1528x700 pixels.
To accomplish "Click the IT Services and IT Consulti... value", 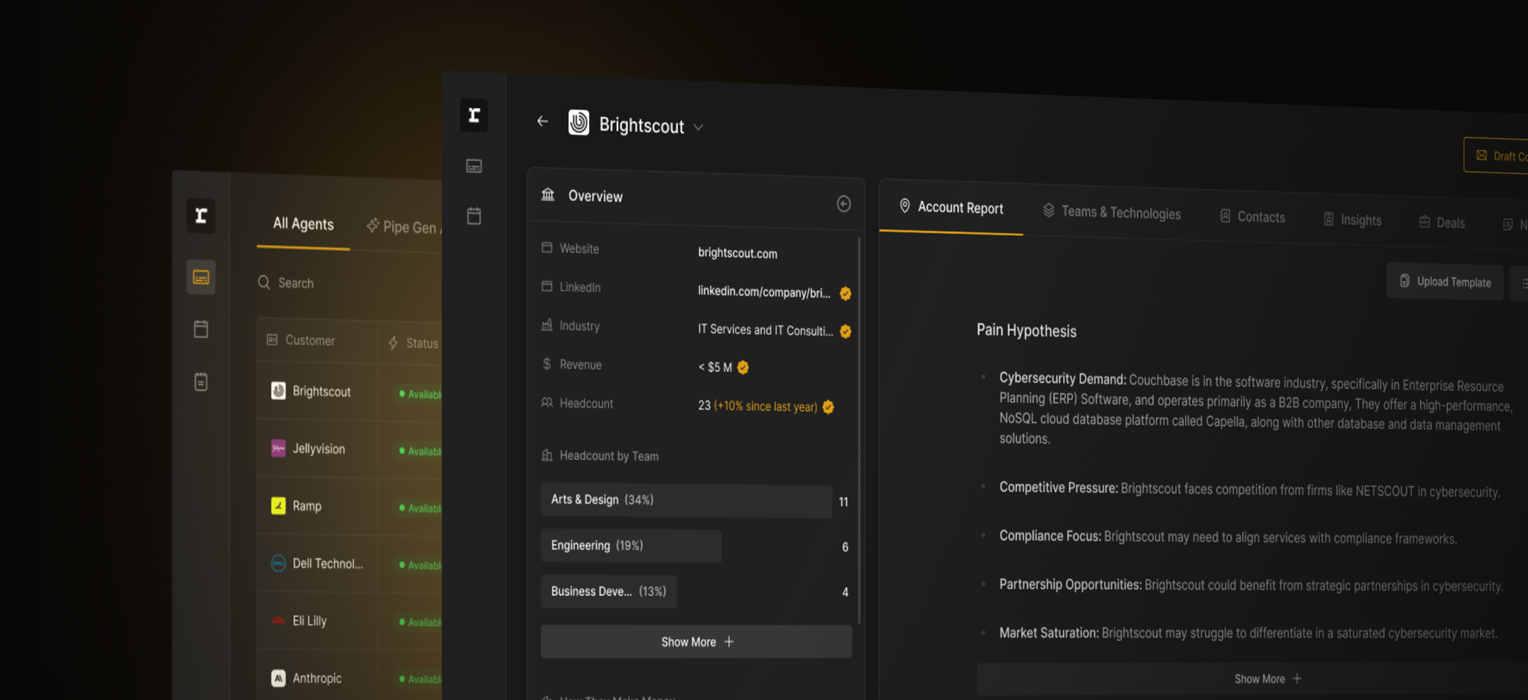I will [x=764, y=330].
